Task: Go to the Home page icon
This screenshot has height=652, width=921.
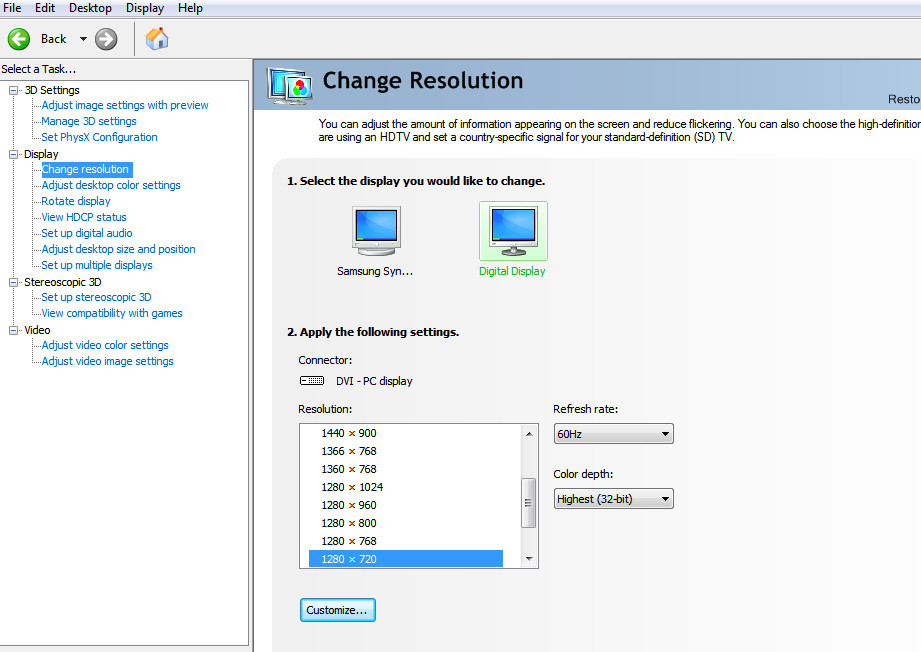Action: 157,39
